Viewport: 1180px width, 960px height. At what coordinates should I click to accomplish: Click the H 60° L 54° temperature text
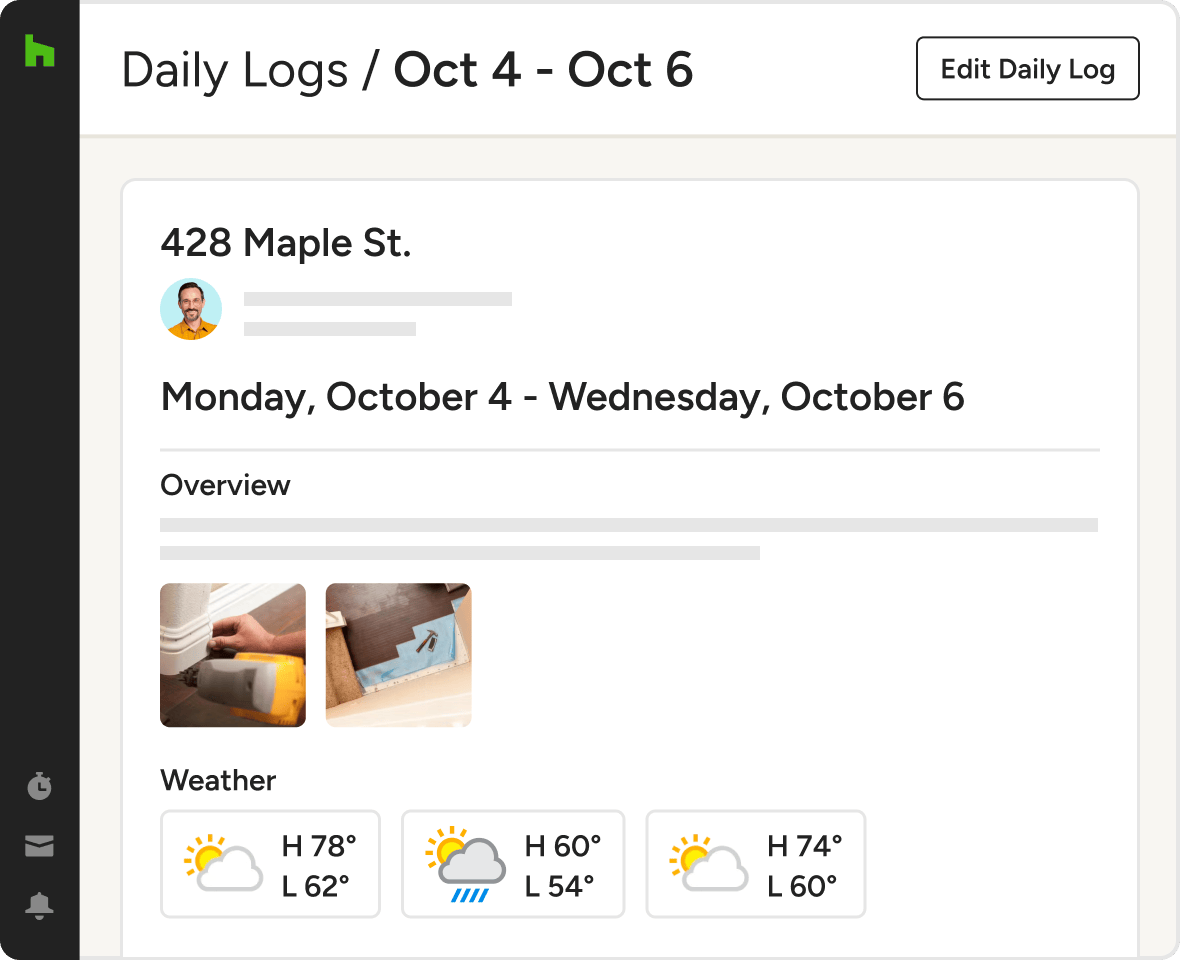(x=562, y=866)
